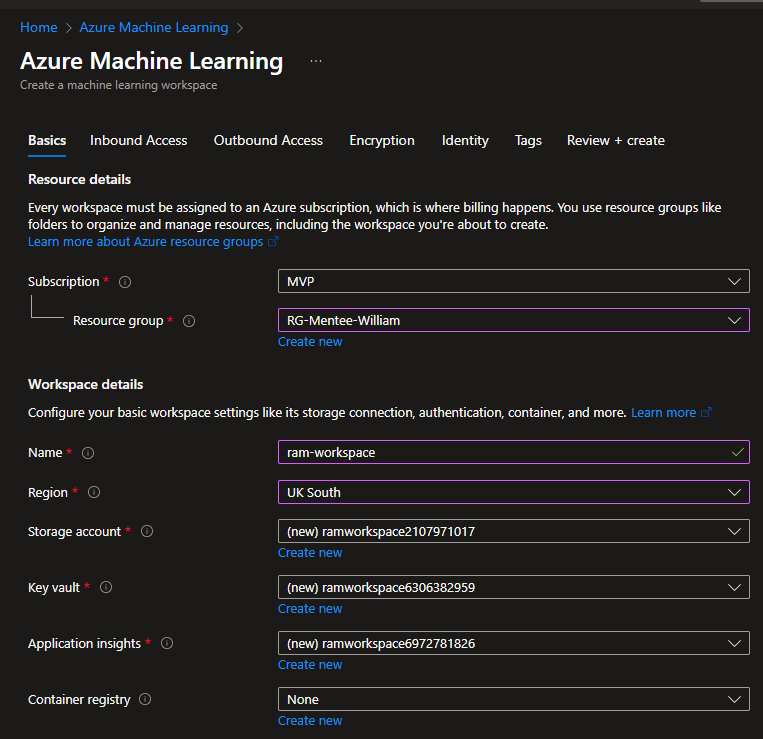Open the Container registry dropdown

(513, 700)
